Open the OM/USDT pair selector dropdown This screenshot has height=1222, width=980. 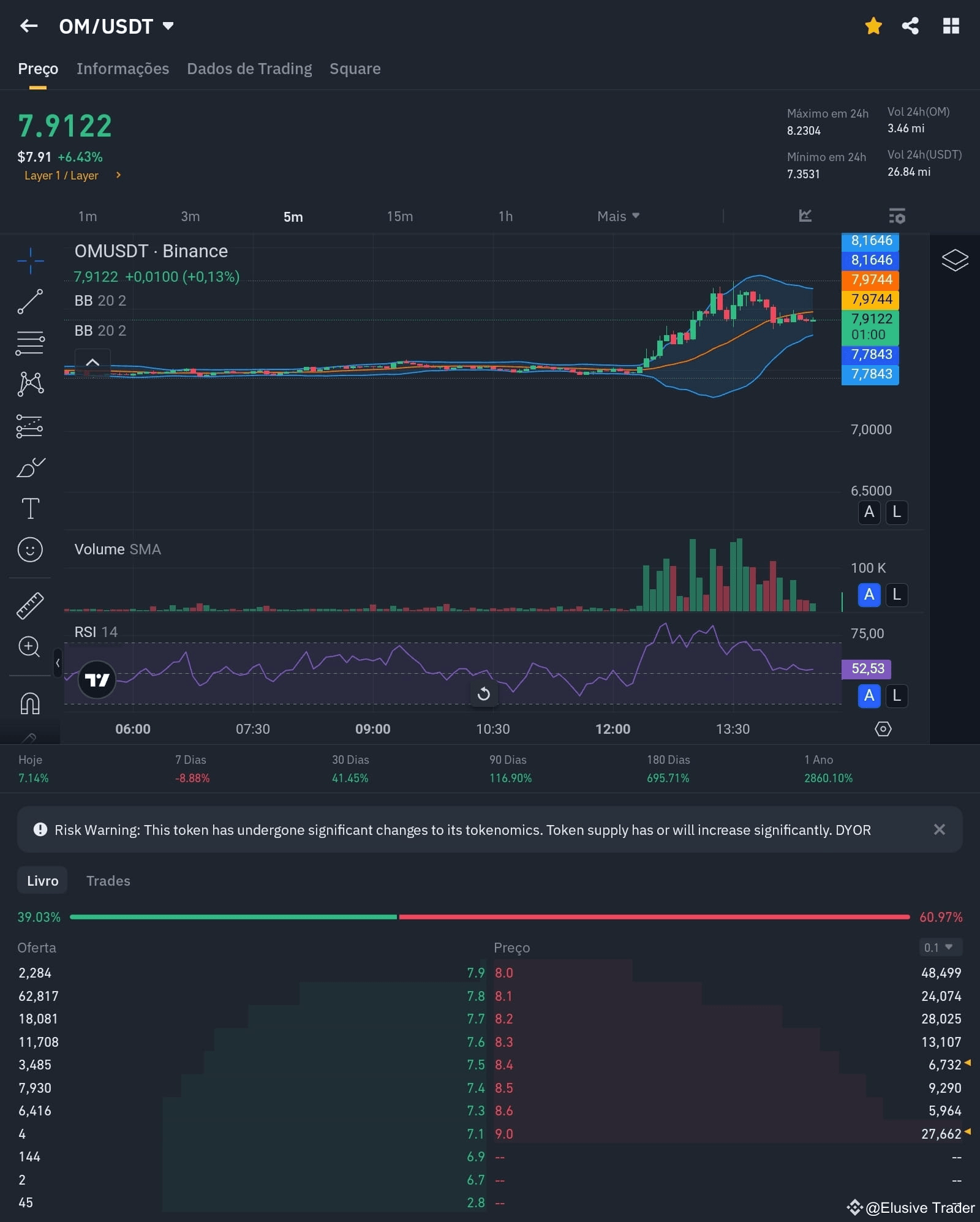point(167,26)
